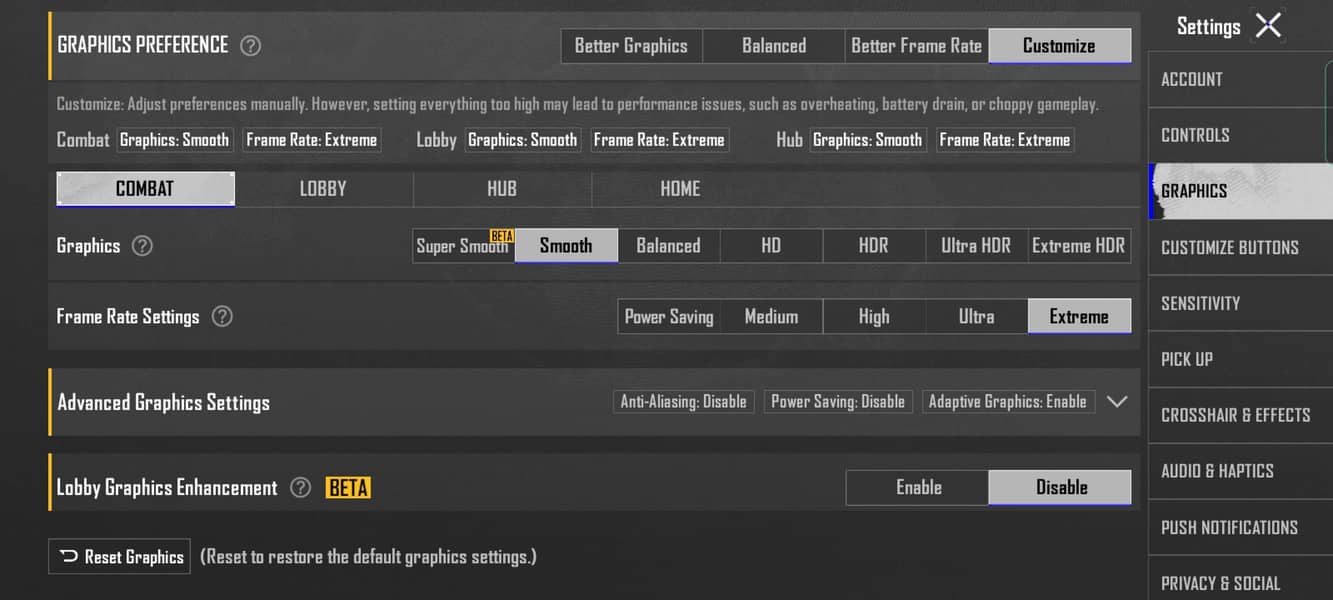Image resolution: width=1333 pixels, height=600 pixels.
Task: Switch to the LOBBY tab
Action: click(323, 189)
